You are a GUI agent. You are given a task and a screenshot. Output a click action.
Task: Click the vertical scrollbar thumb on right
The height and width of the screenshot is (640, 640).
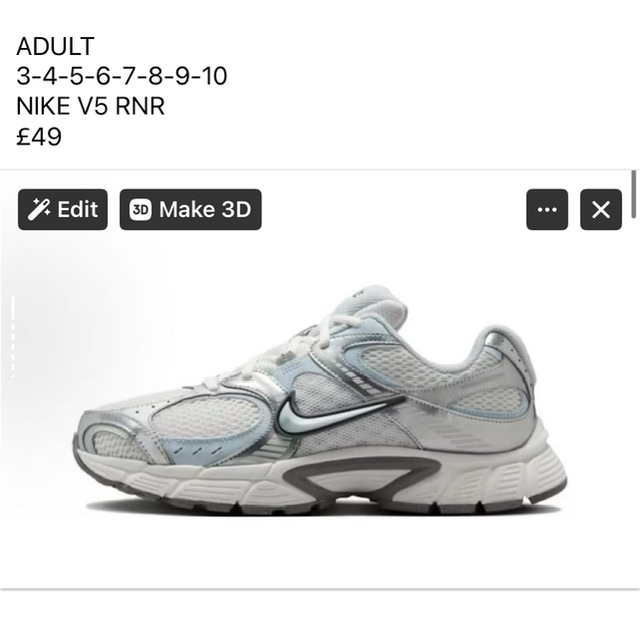(633, 194)
